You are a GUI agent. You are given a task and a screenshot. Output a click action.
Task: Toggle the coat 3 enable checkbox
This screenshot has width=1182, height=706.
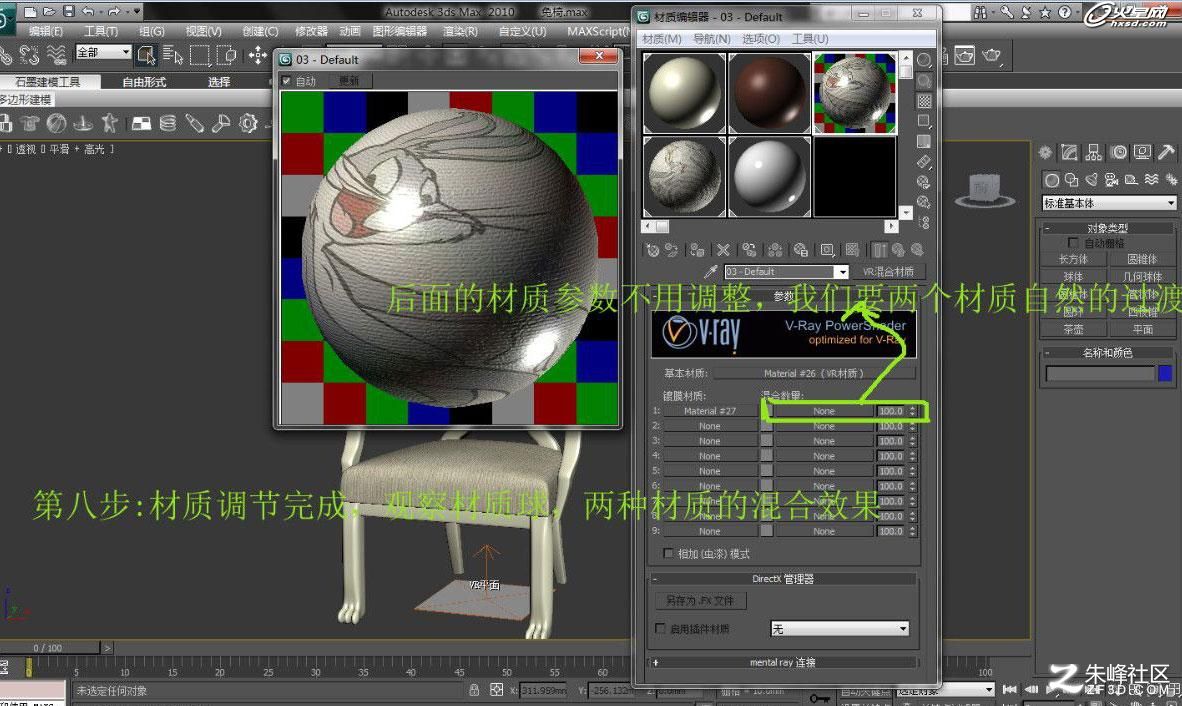(767, 441)
